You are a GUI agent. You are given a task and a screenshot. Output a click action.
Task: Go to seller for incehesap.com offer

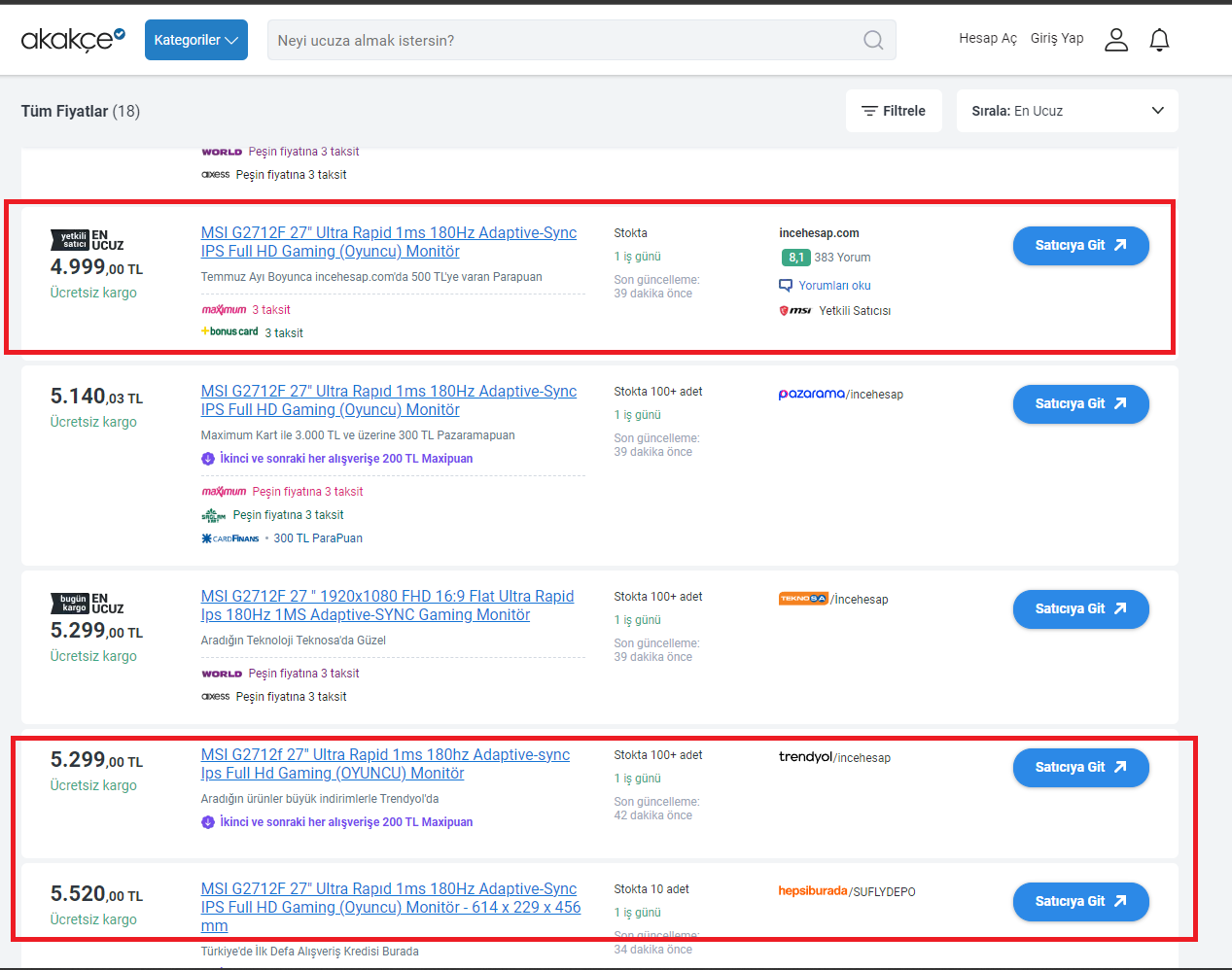click(x=1080, y=245)
